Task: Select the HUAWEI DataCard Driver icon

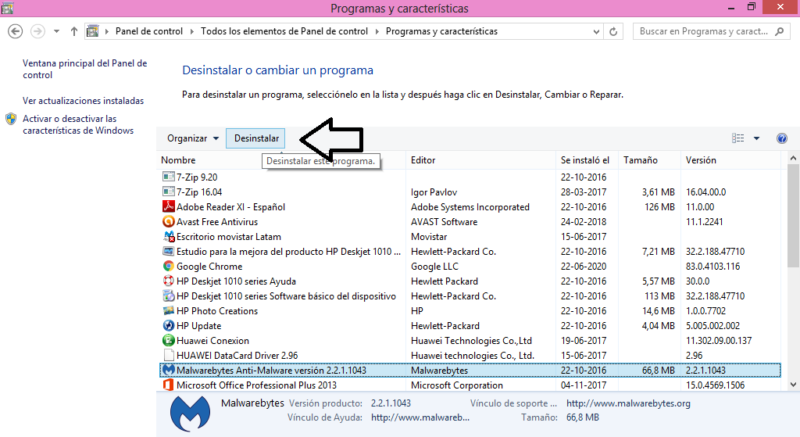Action: (168, 355)
